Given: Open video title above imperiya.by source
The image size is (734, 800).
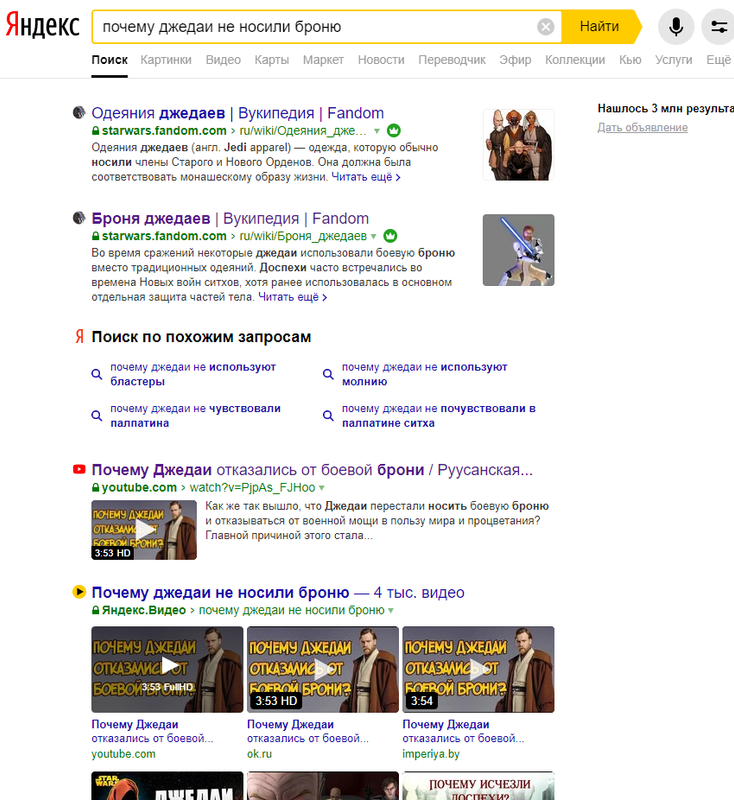Looking at the screenshot, I should pos(463,731).
